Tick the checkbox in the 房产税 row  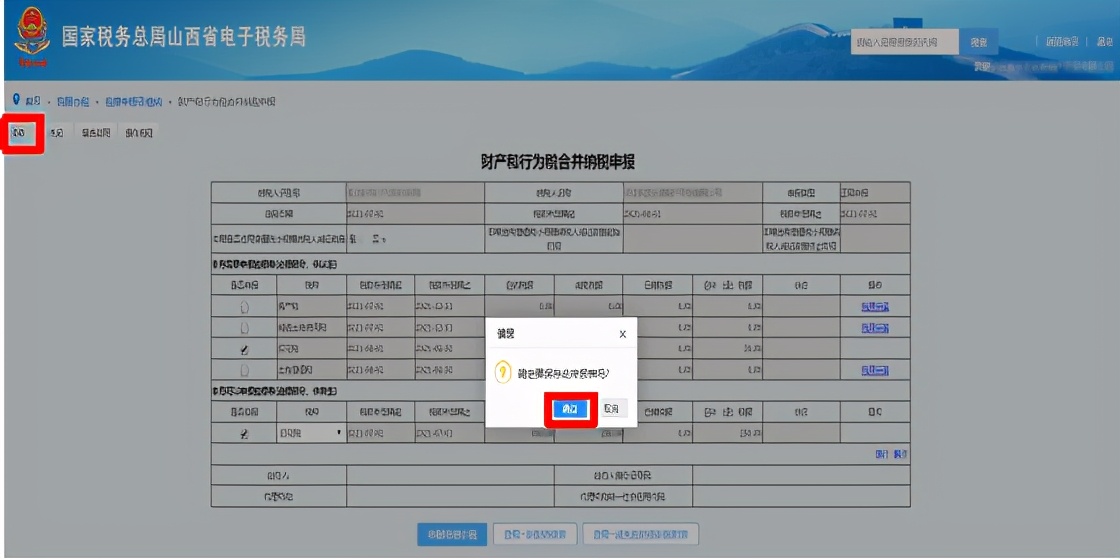tap(244, 306)
